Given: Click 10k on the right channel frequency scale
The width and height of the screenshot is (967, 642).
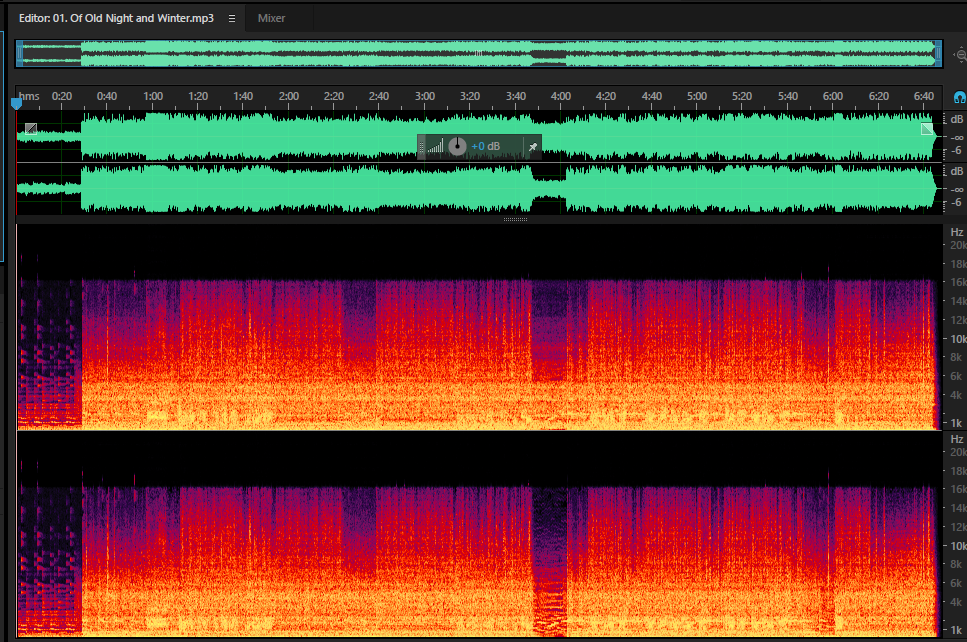Looking at the screenshot, I should [958, 546].
